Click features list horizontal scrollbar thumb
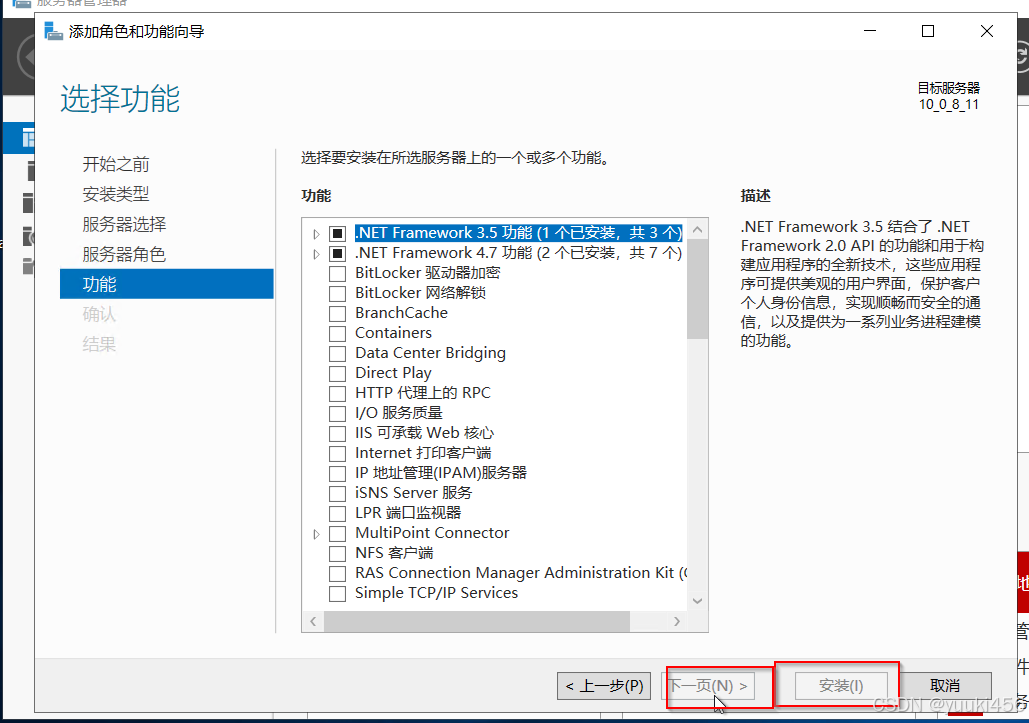Screen dimensions: 1029x723 click(x=476, y=621)
